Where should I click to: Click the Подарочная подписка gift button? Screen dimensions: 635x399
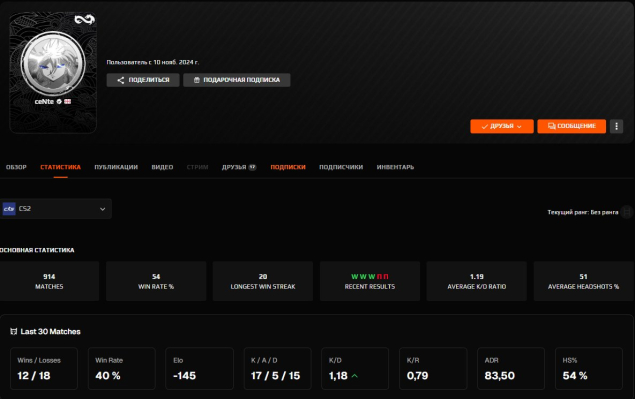point(237,80)
